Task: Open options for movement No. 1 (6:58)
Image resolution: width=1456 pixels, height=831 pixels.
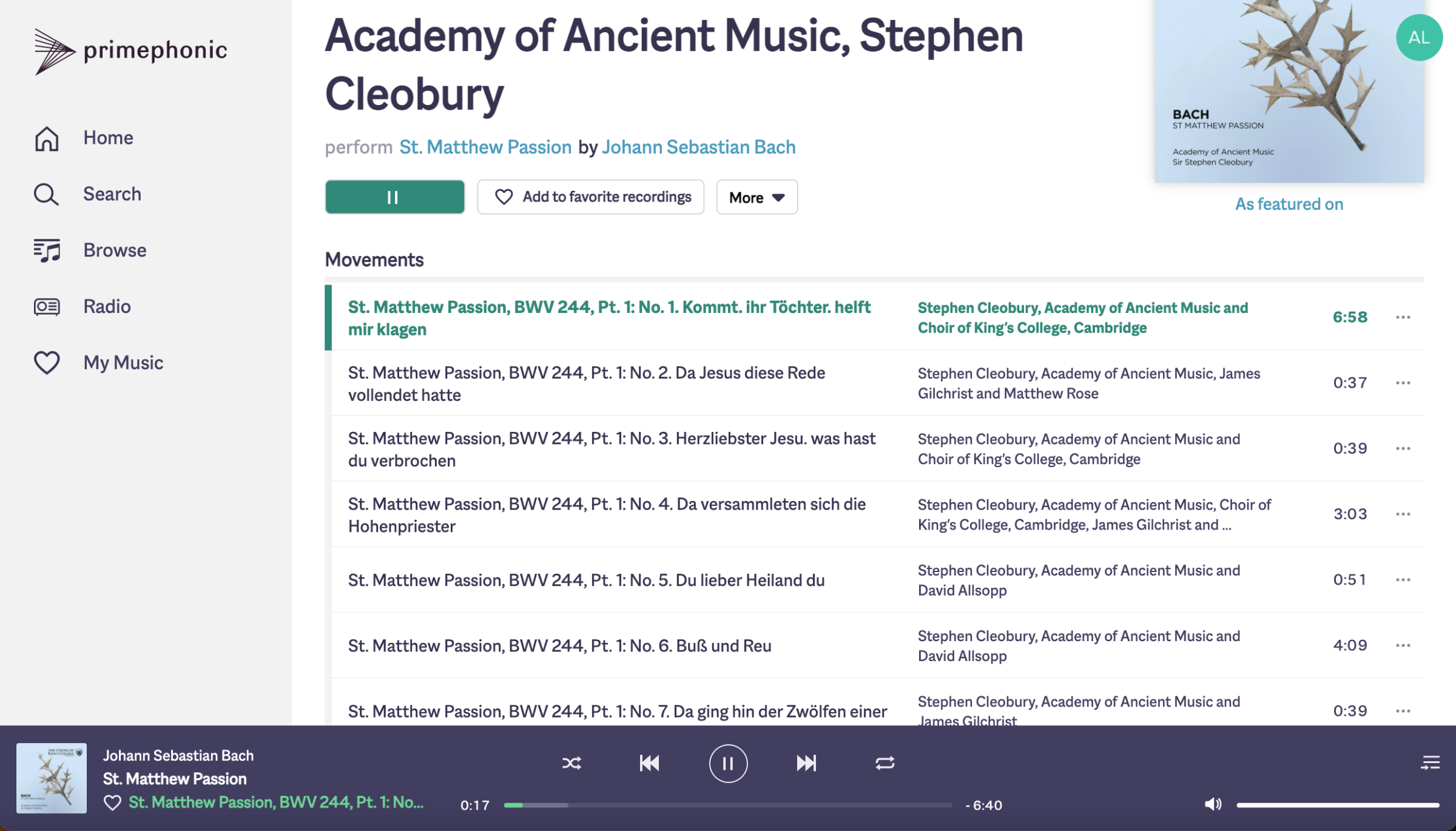Action: pyautogui.click(x=1403, y=317)
